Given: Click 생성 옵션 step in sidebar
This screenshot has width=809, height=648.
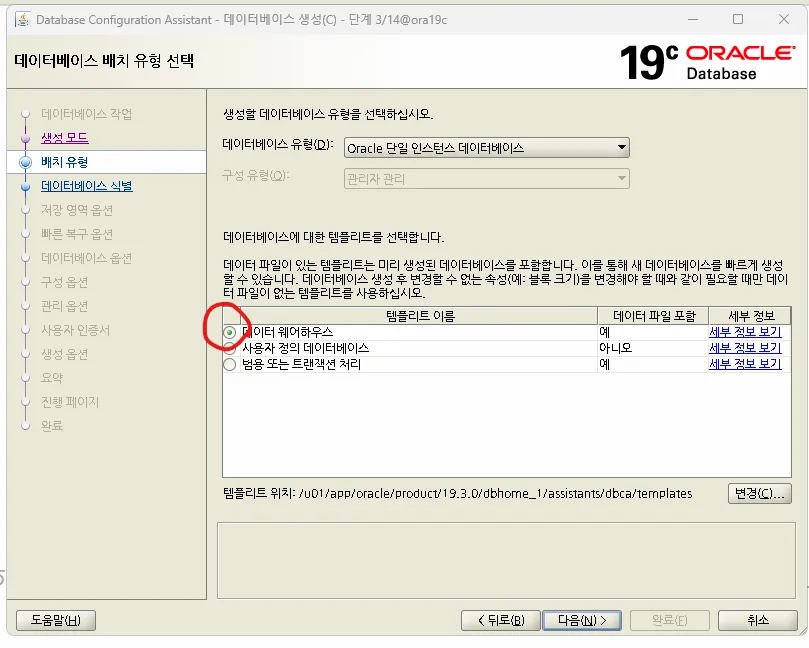Looking at the screenshot, I should click(64, 354).
